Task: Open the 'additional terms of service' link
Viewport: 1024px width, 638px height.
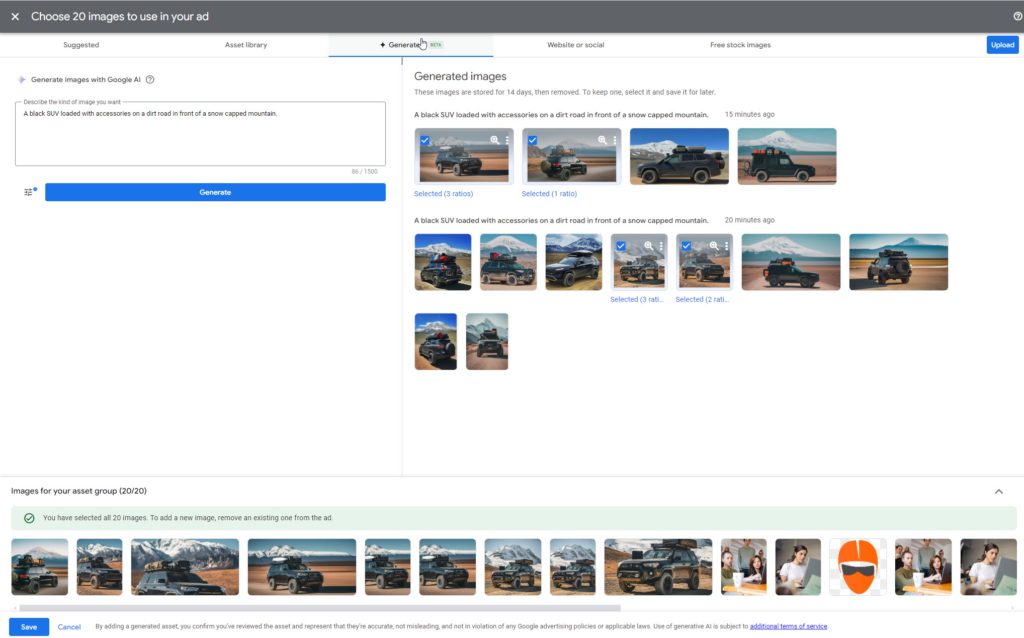Action: [788, 625]
